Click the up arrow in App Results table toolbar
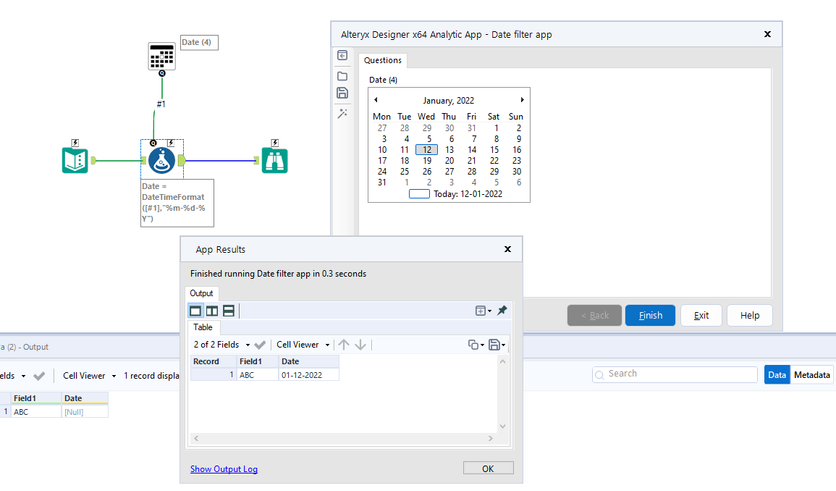836x491 pixels. pyautogui.click(x=344, y=345)
